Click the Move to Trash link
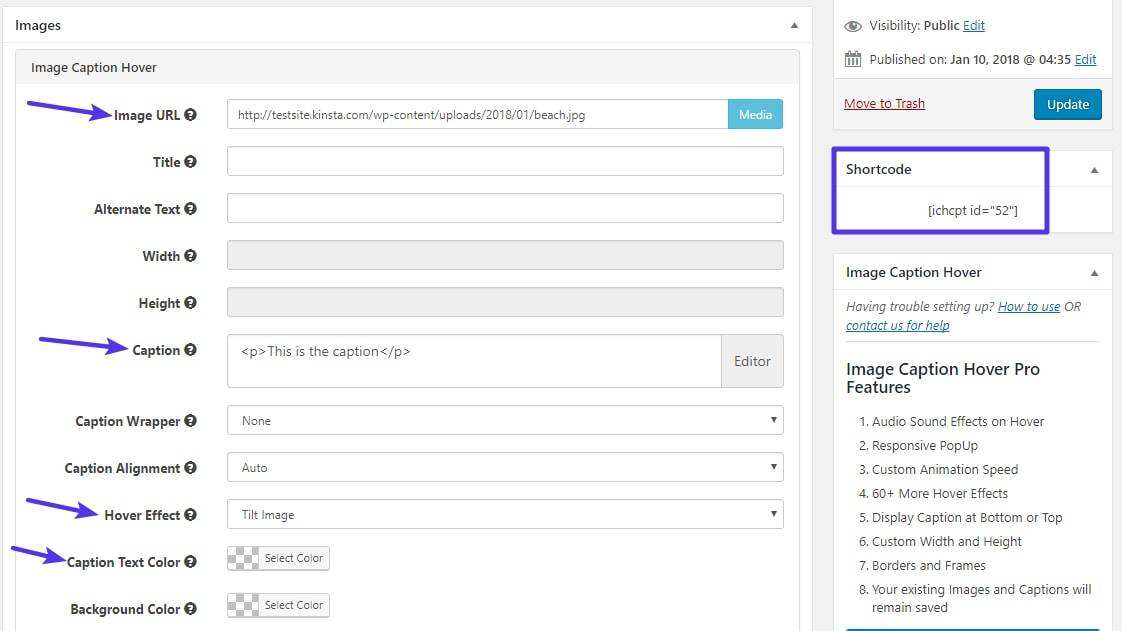The height and width of the screenshot is (631, 1122). [884, 104]
